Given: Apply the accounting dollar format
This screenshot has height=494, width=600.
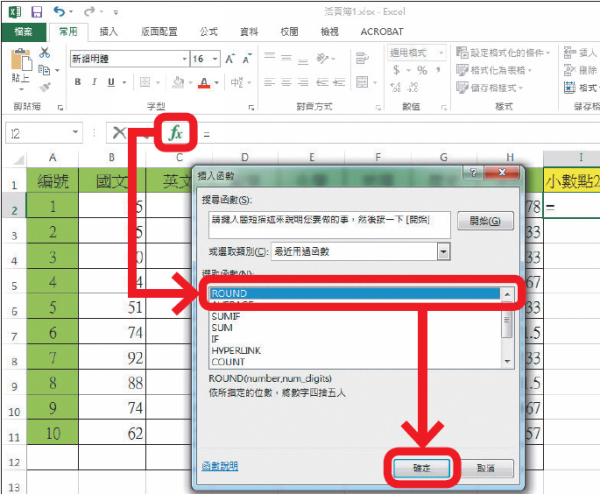Looking at the screenshot, I should [396, 70].
